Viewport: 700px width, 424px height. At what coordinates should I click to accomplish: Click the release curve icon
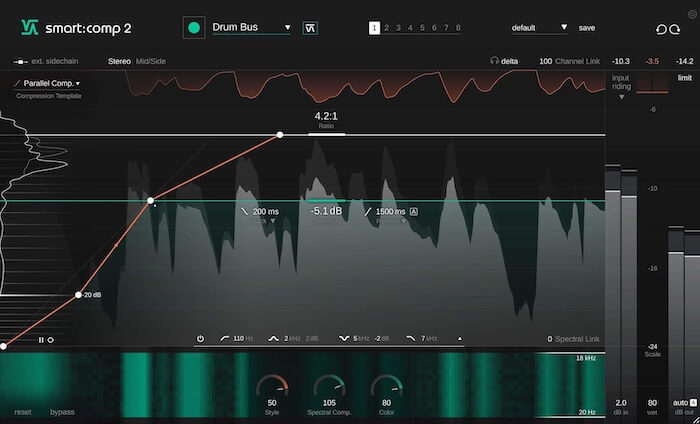[x=368, y=212]
